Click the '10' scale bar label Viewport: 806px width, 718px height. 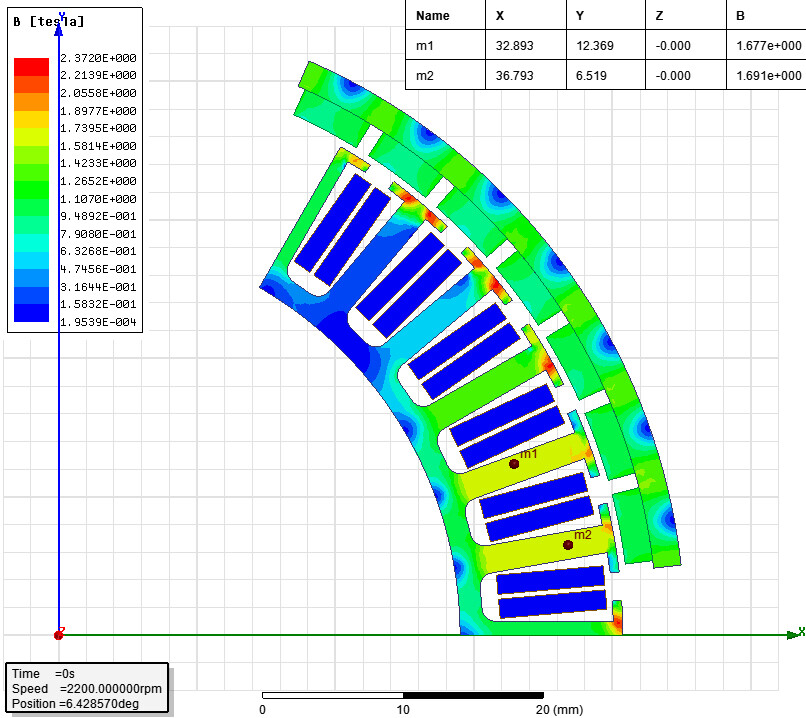(403, 710)
